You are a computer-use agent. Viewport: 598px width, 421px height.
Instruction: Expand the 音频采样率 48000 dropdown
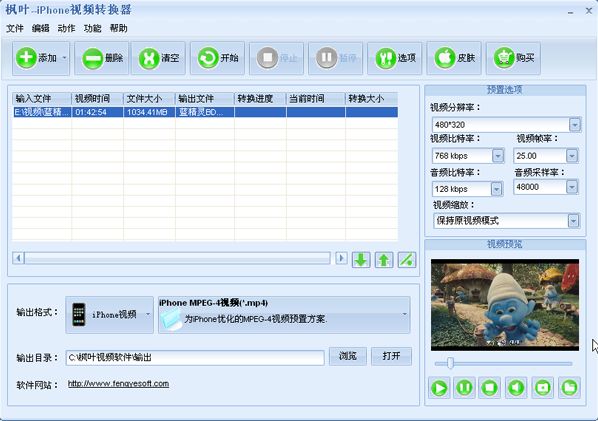tap(571, 187)
